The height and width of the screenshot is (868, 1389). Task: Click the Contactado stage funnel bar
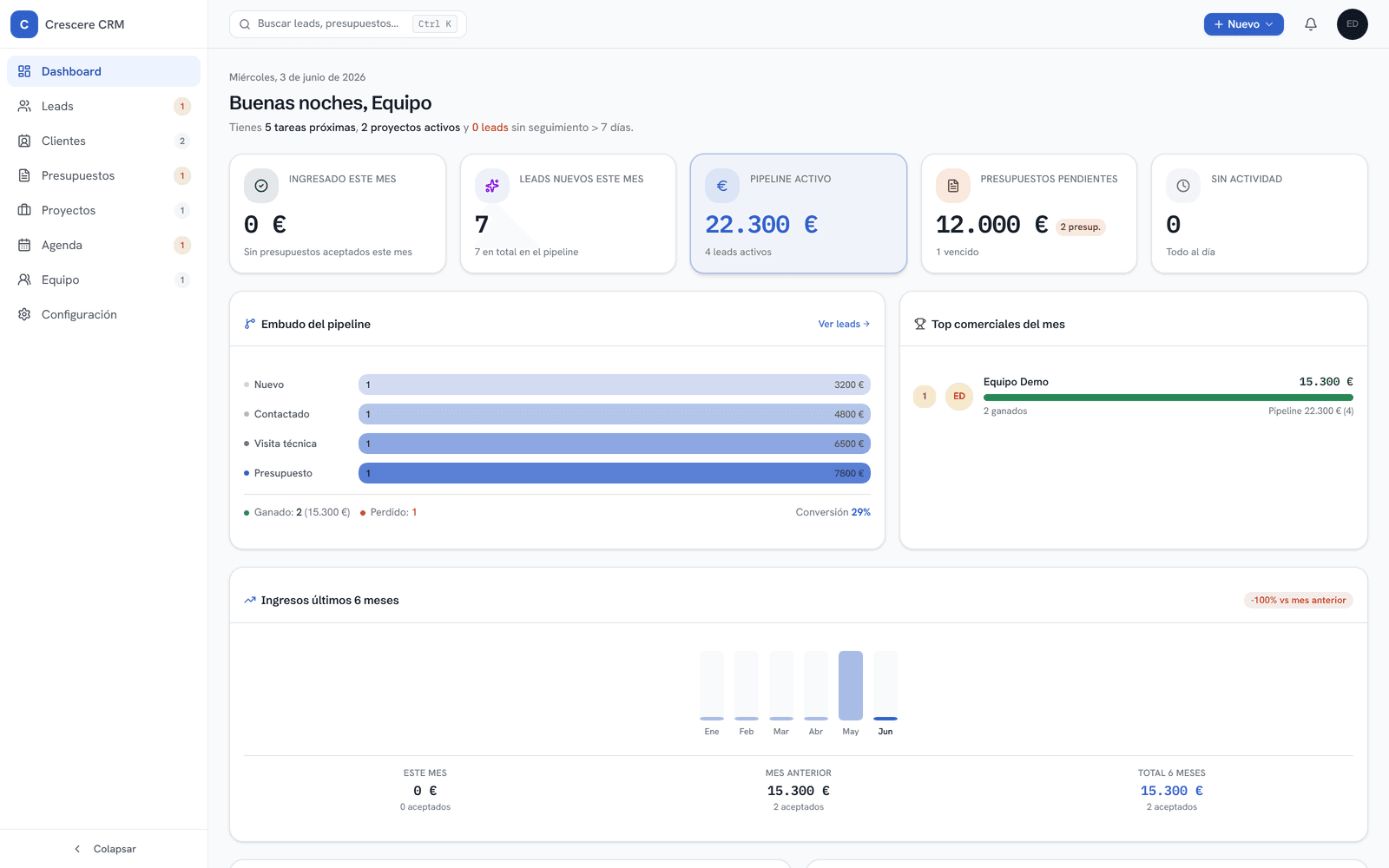click(x=615, y=414)
